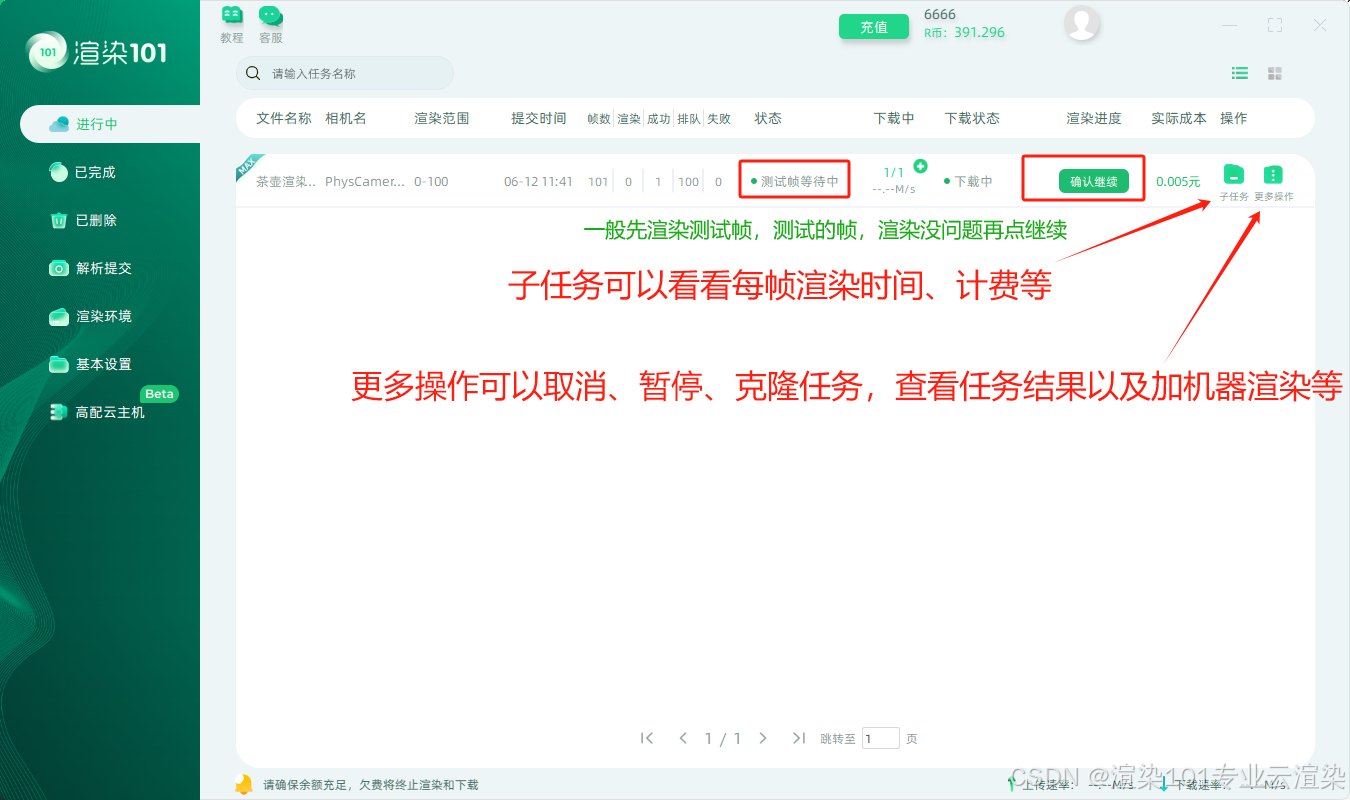Image resolution: width=1350 pixels, height=800 pixels.
Task: Click the 渲染进度 column header
Action: click(x=1094, y=118)
